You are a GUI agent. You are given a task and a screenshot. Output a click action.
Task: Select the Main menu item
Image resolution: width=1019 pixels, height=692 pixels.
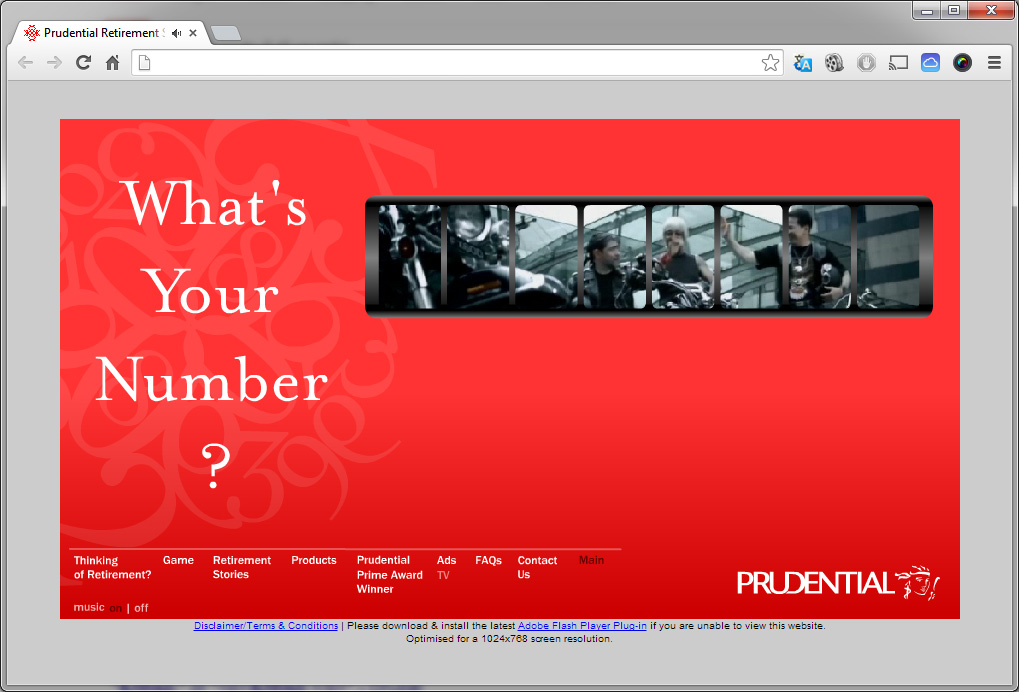(591, 560)
